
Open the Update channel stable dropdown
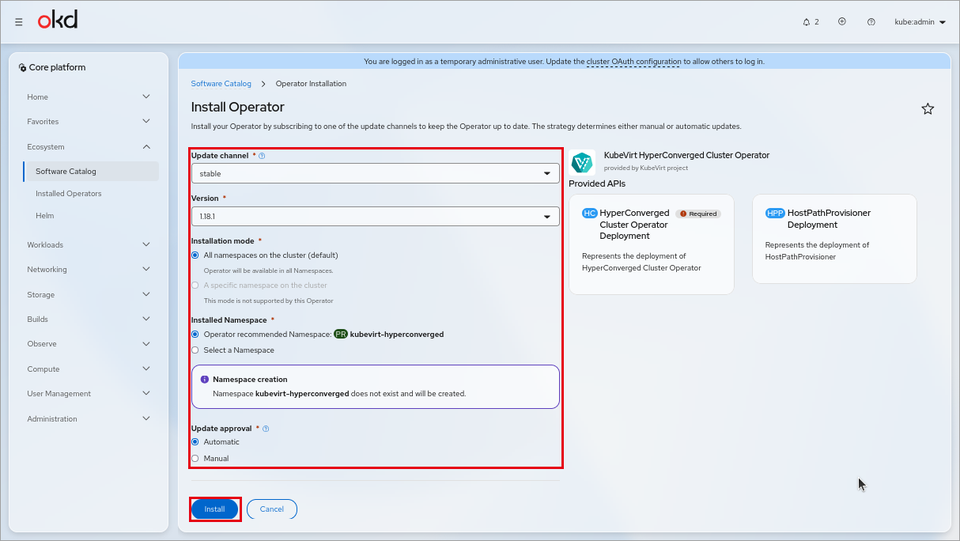point(375,174)
